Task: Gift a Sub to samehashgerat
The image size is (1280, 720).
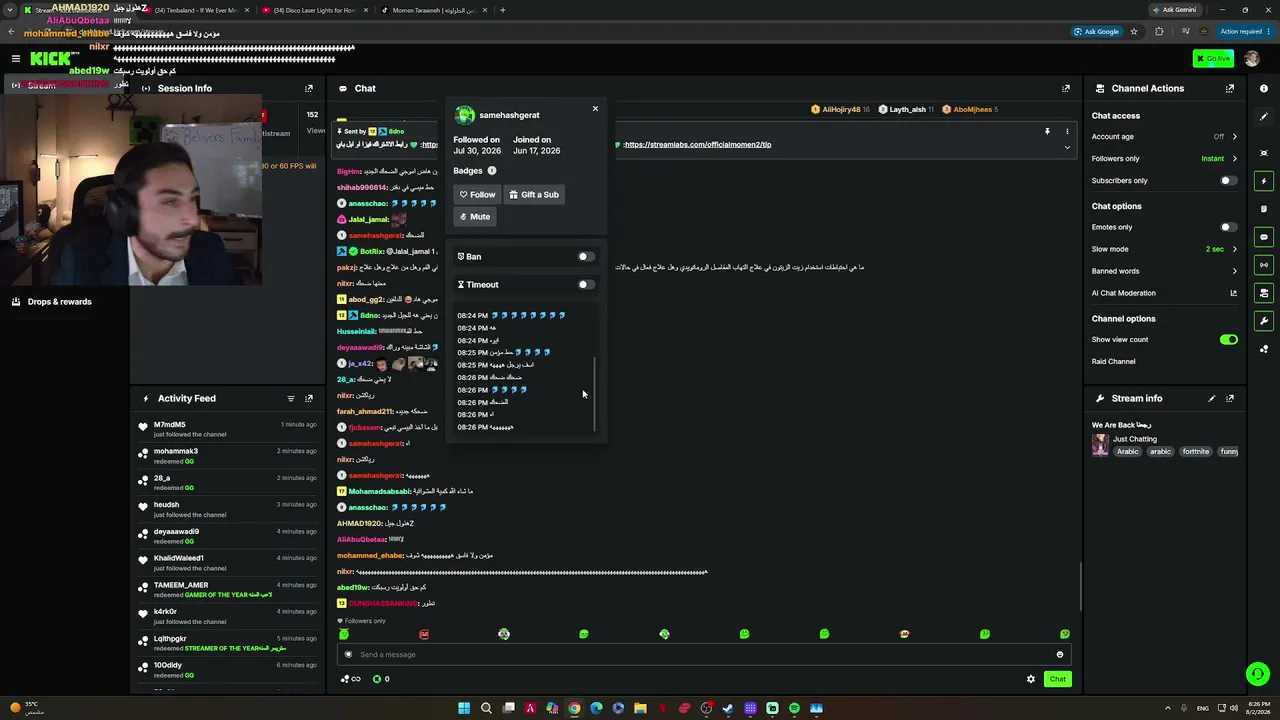Action: 534,195
